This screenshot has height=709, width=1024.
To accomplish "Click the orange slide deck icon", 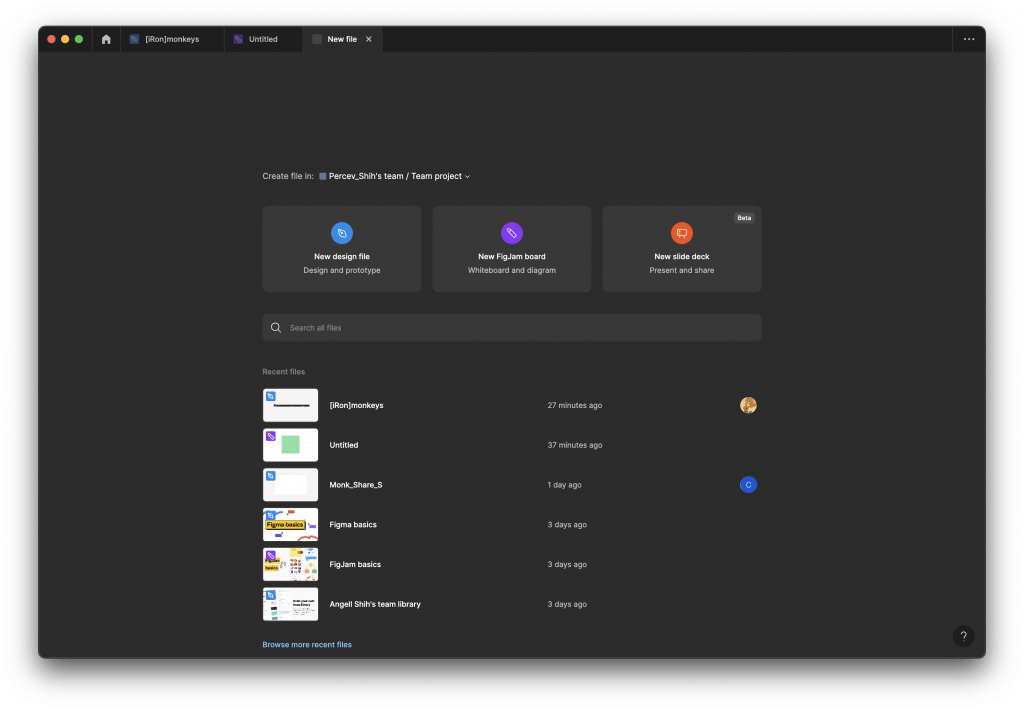I will tap(681, 233).
